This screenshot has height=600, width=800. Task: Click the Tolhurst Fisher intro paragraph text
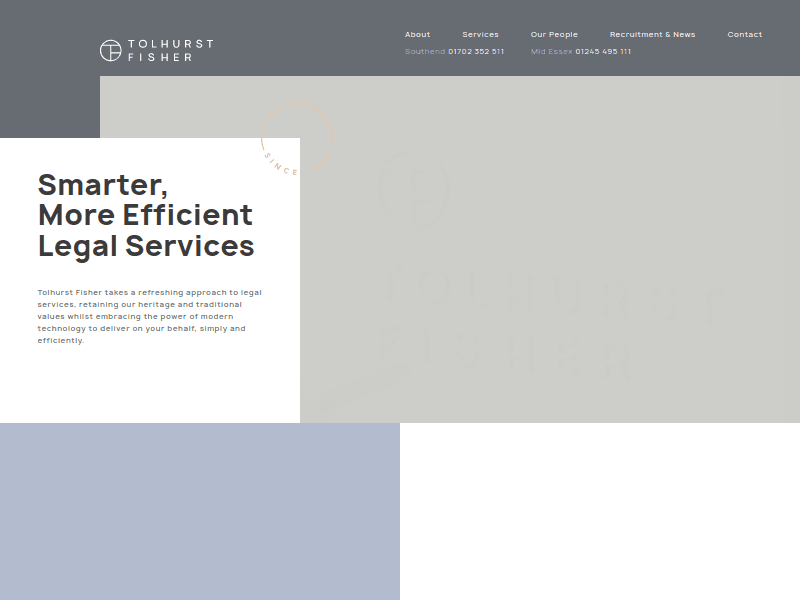(x=150, y=316)
